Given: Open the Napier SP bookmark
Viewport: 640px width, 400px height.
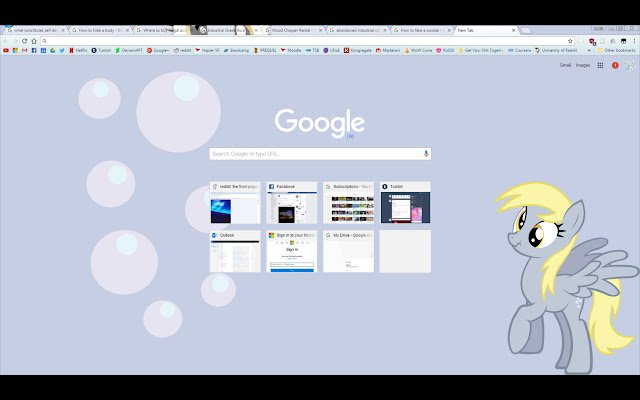Looking at the screenshot, I should point(207,51).
